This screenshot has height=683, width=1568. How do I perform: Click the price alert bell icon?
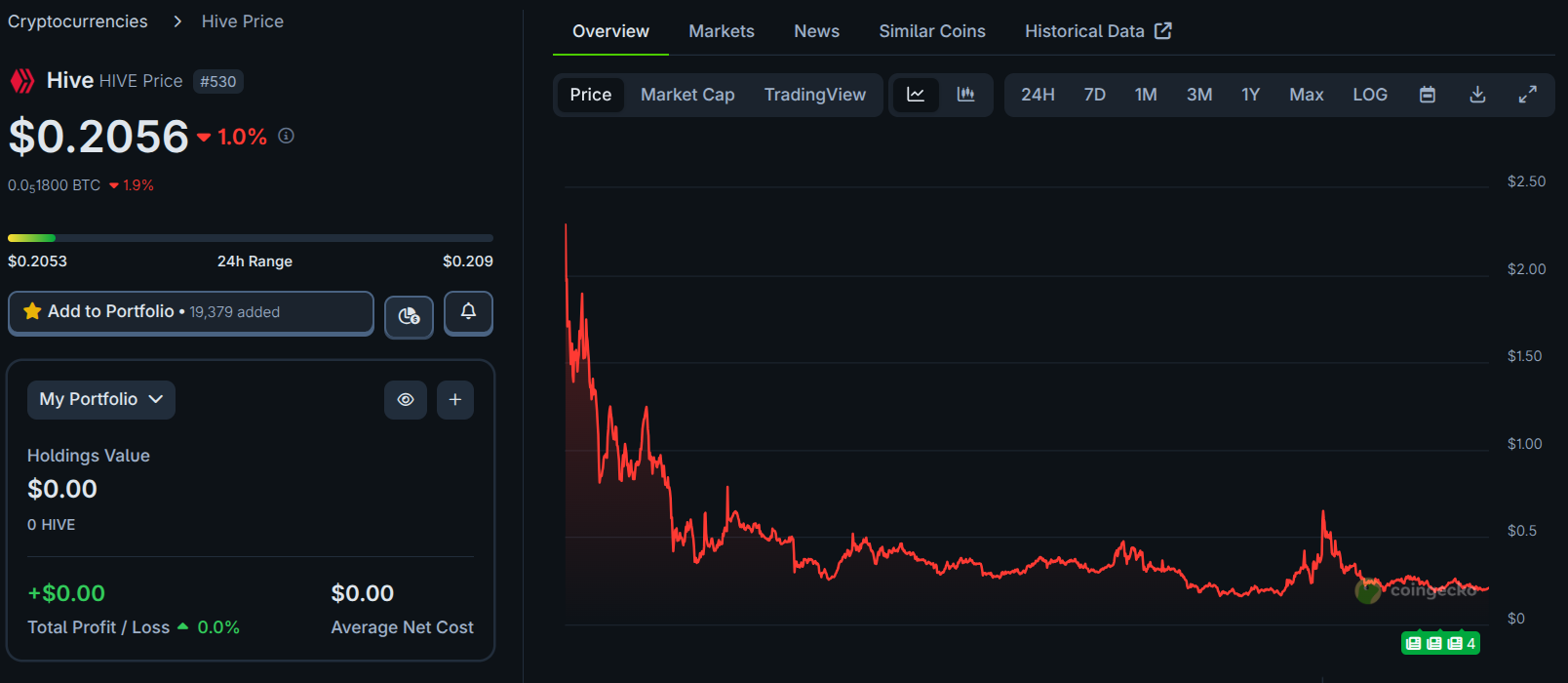click(468, 312)
